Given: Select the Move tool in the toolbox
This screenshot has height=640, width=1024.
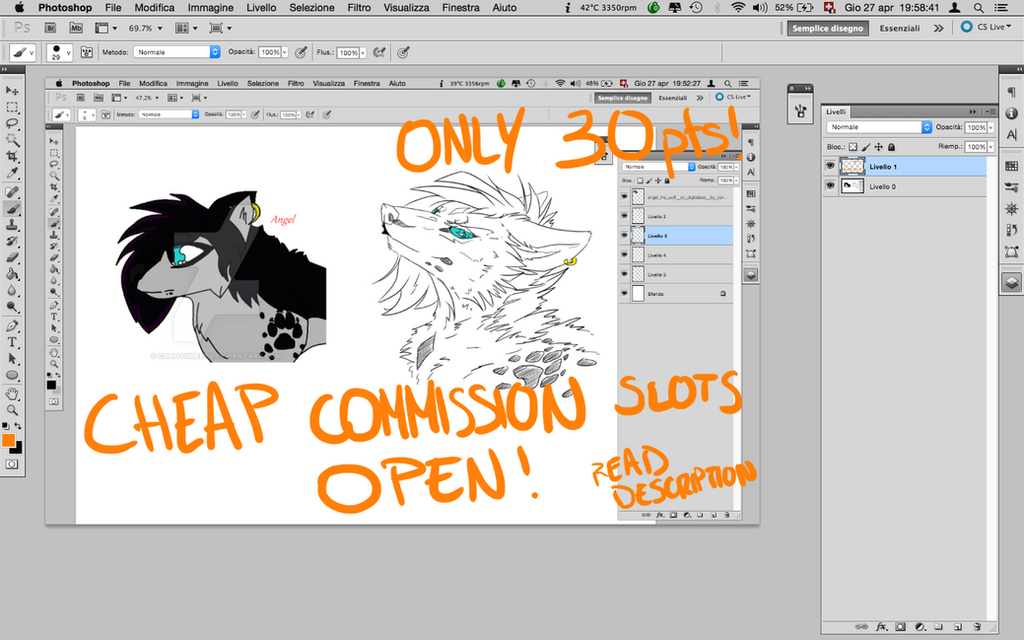Looking at the screenshot, I should pyautogui.click(x=12, y=90).
